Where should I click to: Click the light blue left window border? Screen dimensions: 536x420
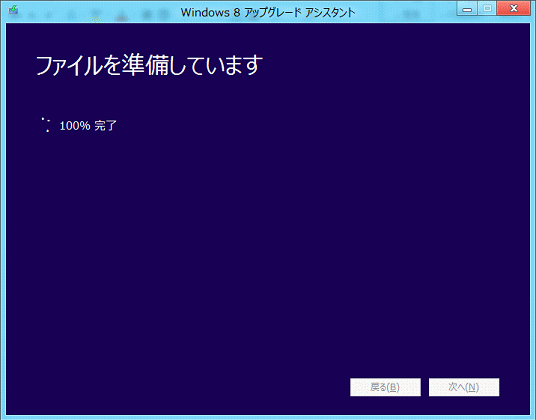[3, 219]
